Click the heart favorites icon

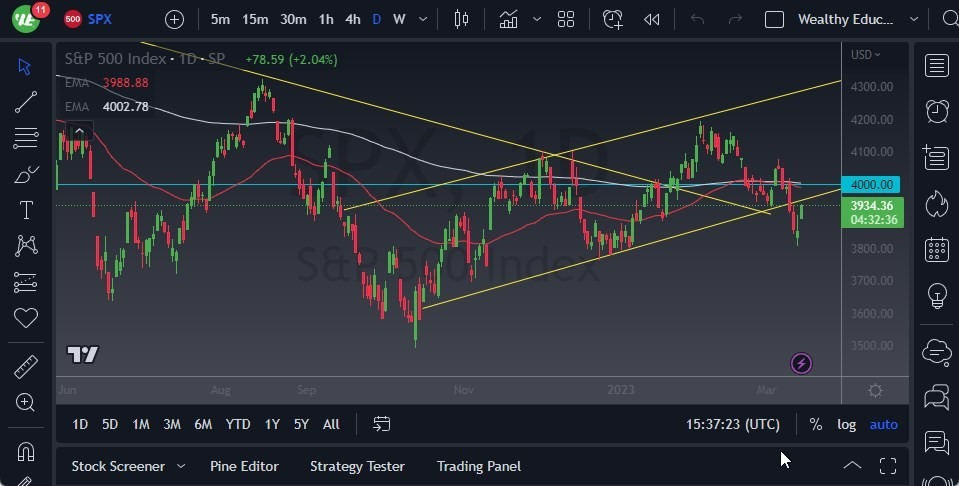[26, 318]
